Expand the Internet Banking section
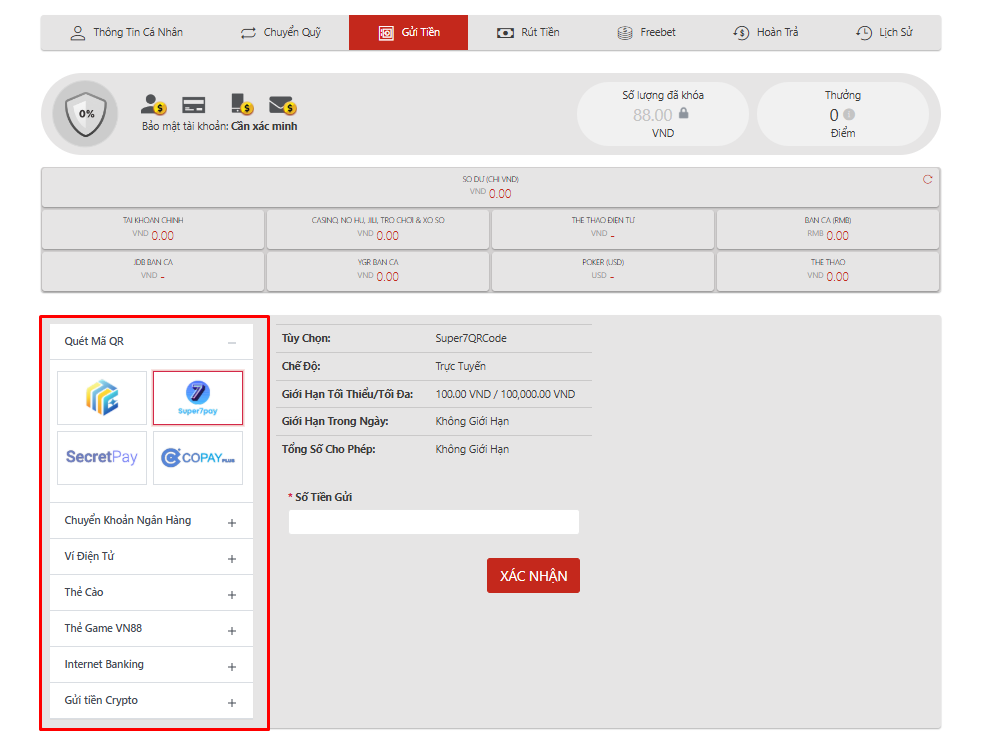This screenshot has width=985, height=747. tap(151, 665)
